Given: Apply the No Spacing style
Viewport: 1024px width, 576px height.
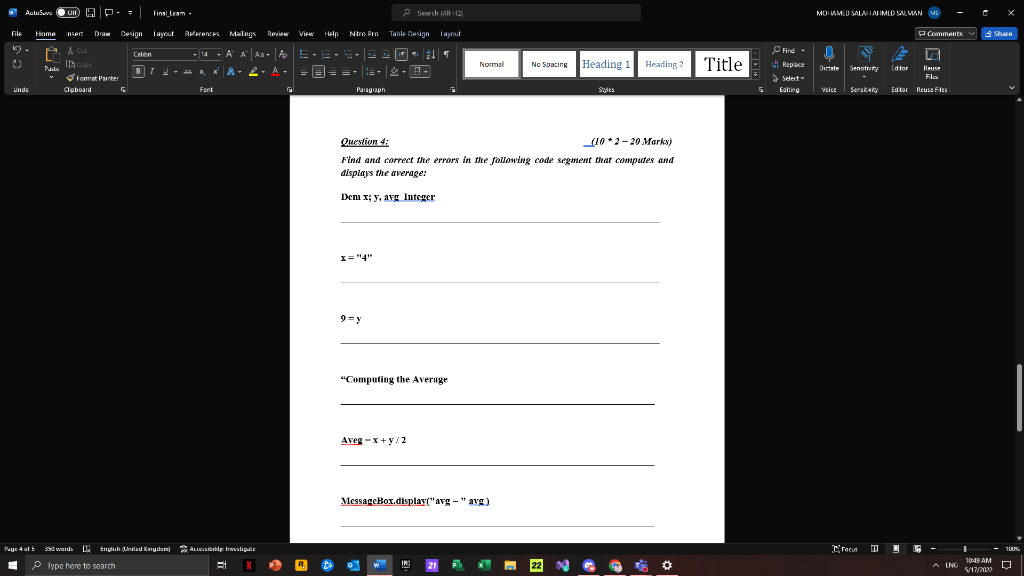Looking at the screenshot, I should [549, 64].
